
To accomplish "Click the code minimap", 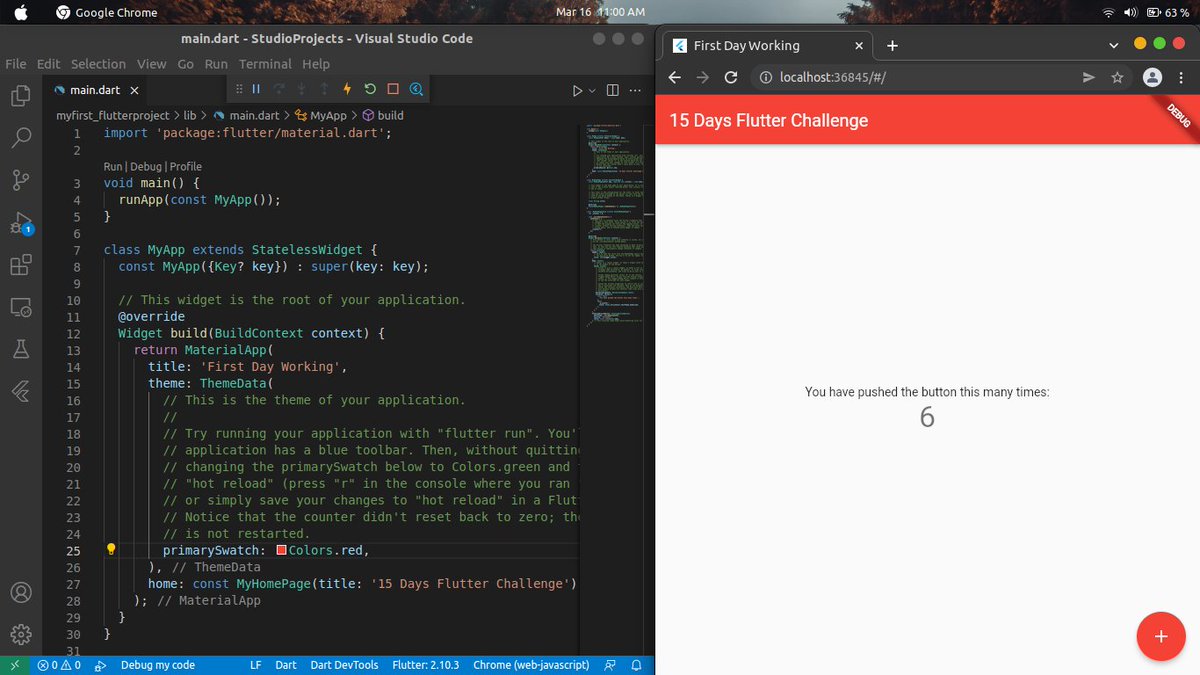I will 615,225.
